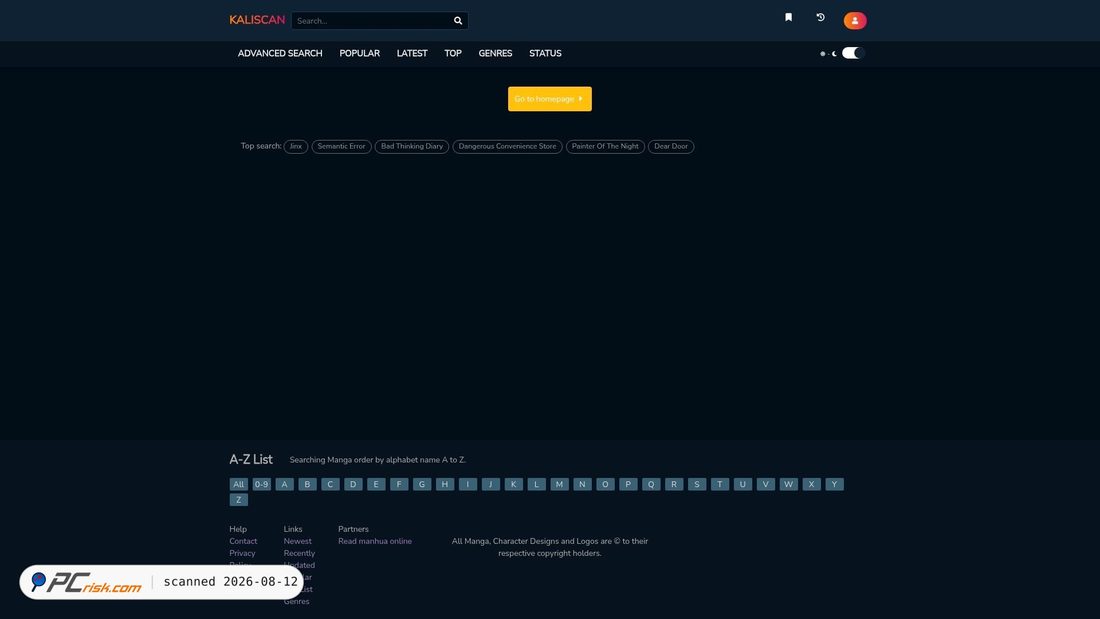The height and width of the screenshot is (619, 1100).
Task: Choose letter P in A-Z list
Action: [628, 484]
